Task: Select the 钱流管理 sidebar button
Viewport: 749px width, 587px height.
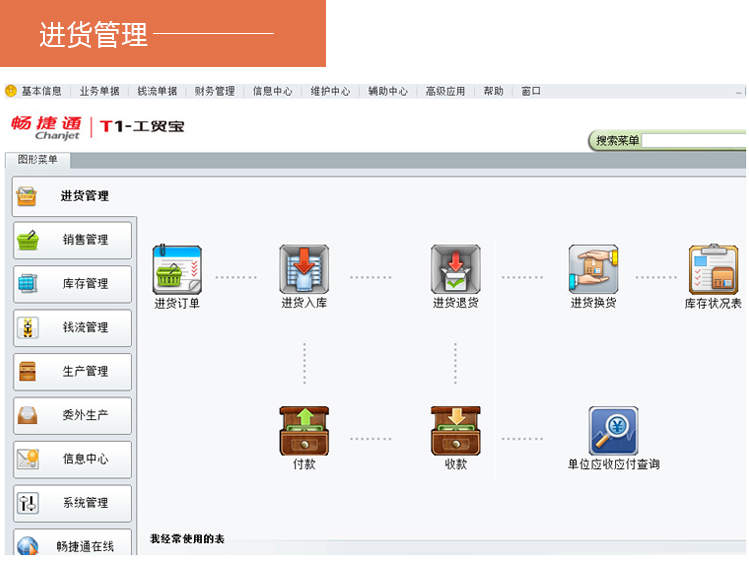Action: pyautogui.click(x=73, y=328)
